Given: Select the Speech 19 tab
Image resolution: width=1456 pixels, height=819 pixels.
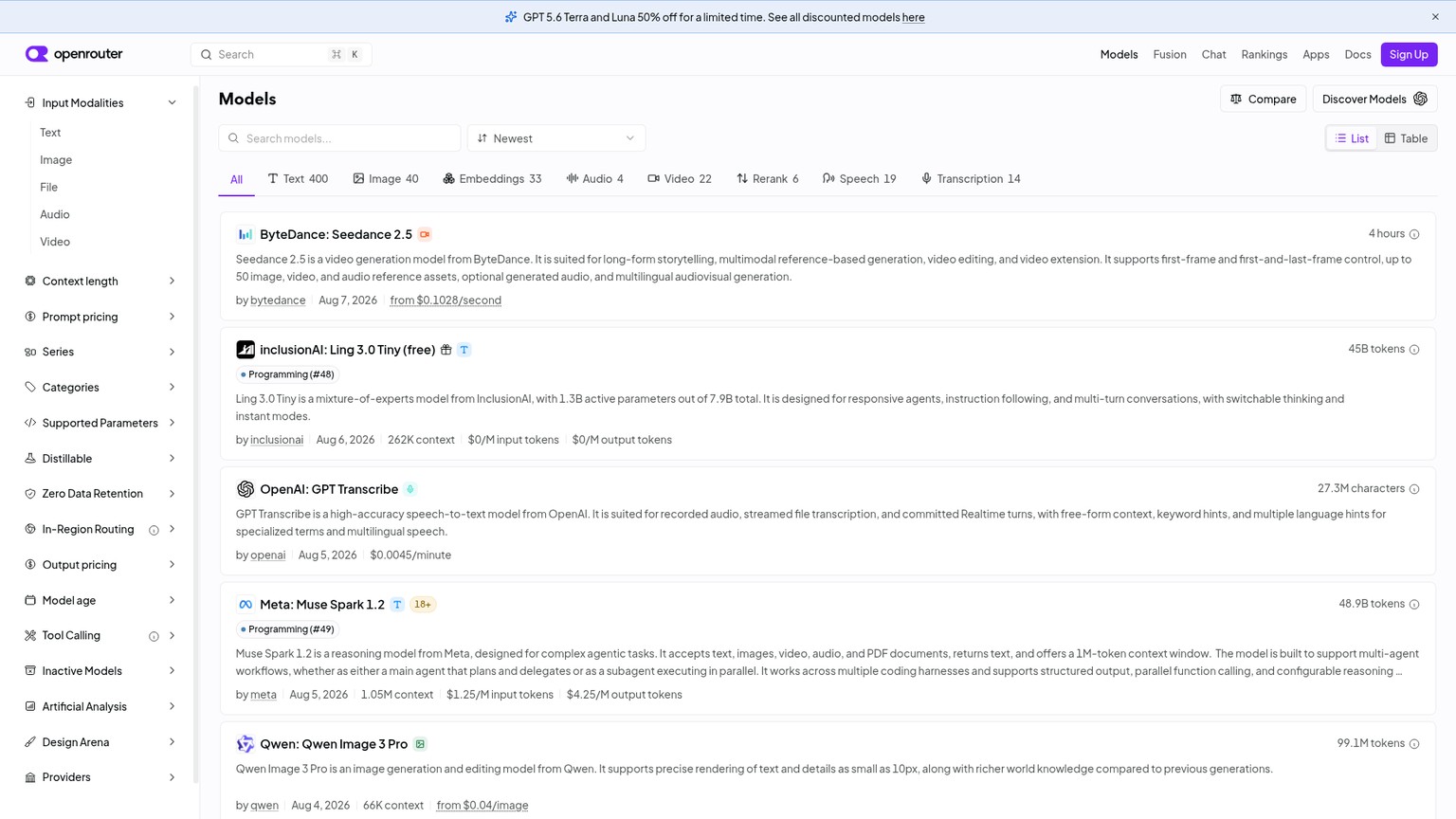Looking at the screenshot, I should pos(860,178).
